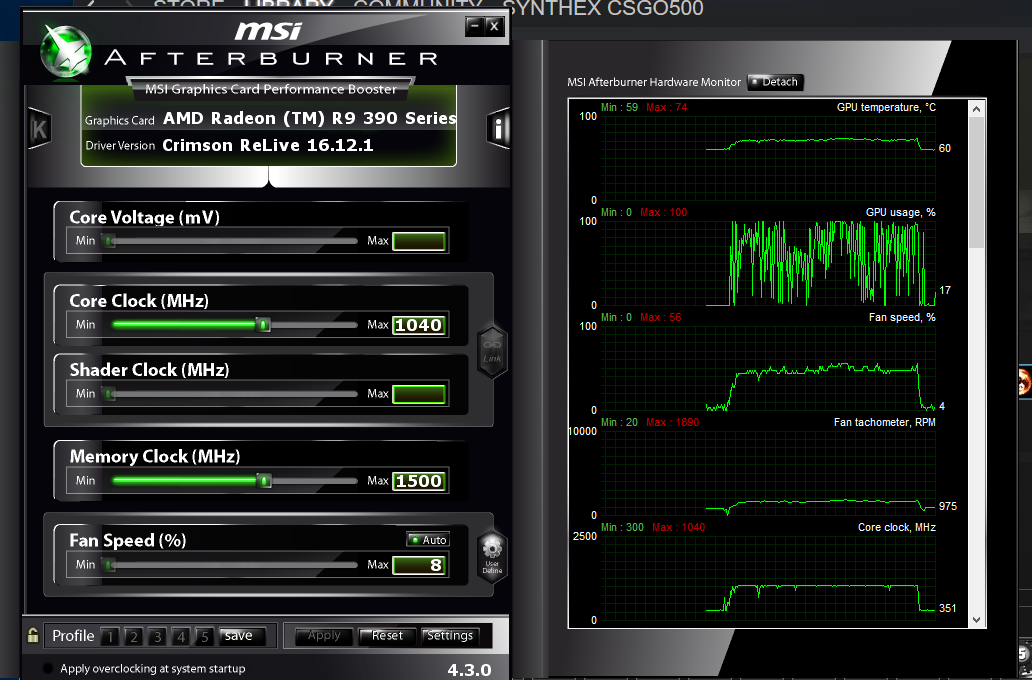Viewport: 1032px width, 680px height.
Task: Open Kombustor via the K side button
Action: pyautogui.click(x=39, y=128)
